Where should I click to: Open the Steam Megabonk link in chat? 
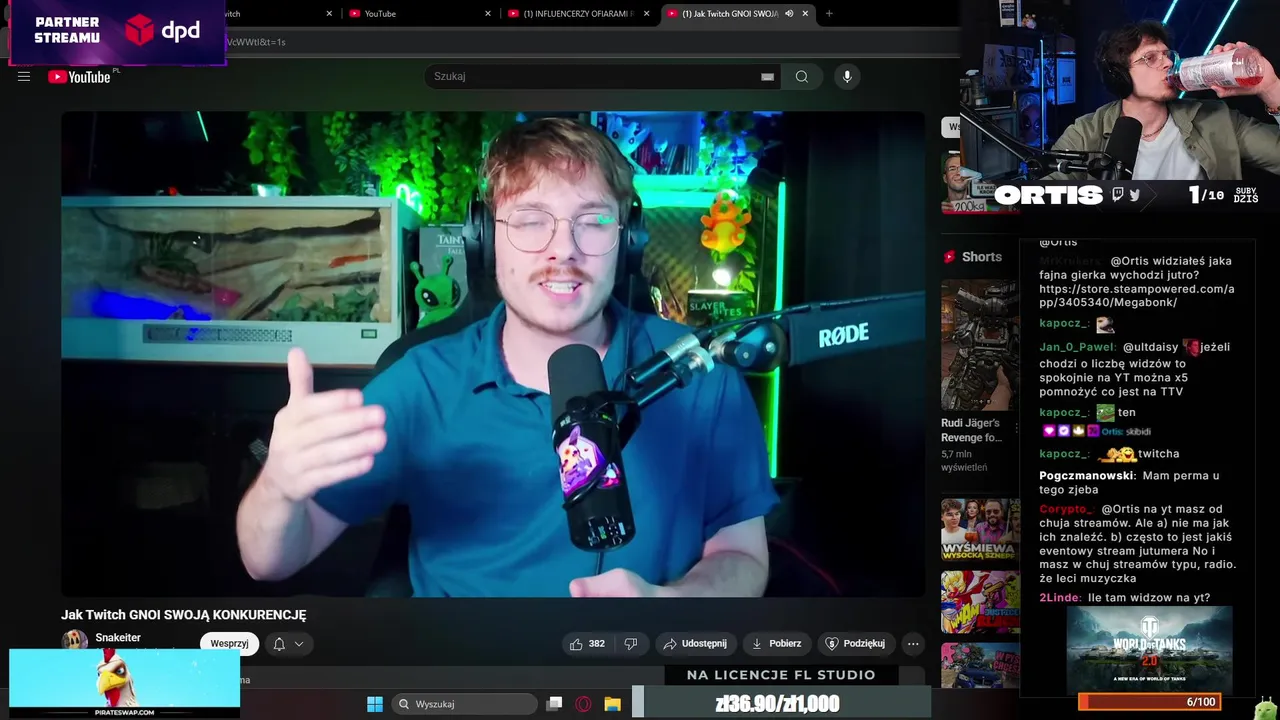click(1137, 296)
